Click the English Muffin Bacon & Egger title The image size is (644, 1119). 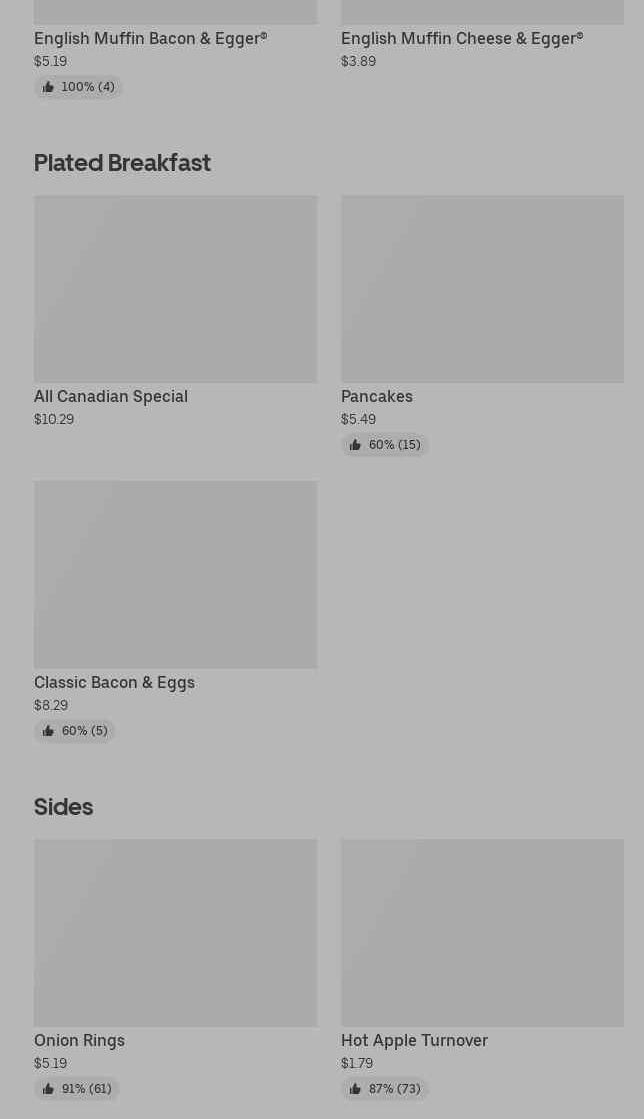pyautogui.click(x=150, y=38)
